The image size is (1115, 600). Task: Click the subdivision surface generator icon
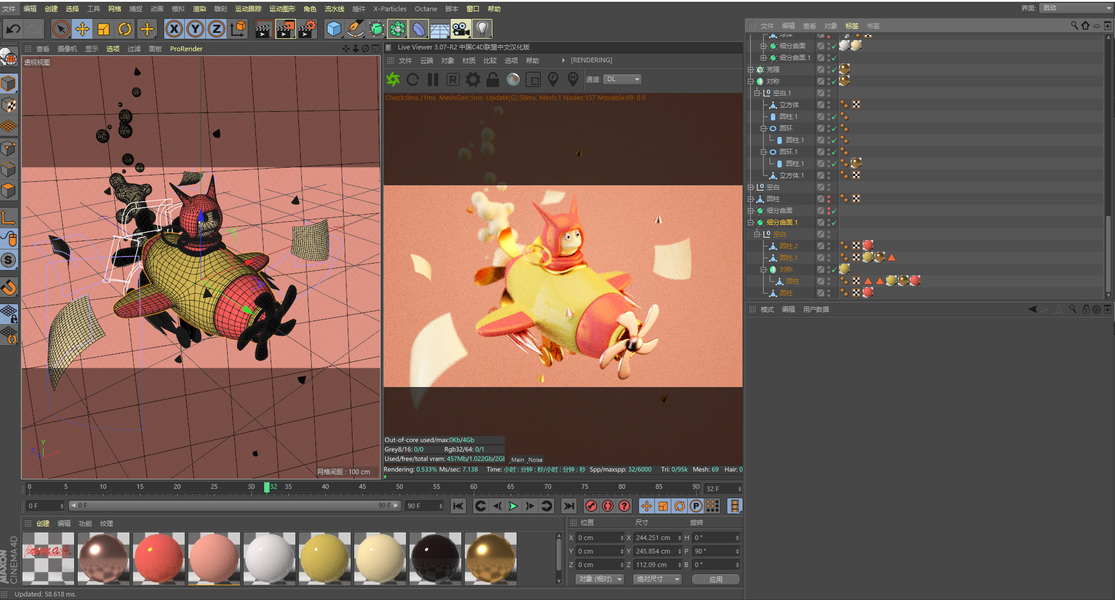(x=377, y=29)
